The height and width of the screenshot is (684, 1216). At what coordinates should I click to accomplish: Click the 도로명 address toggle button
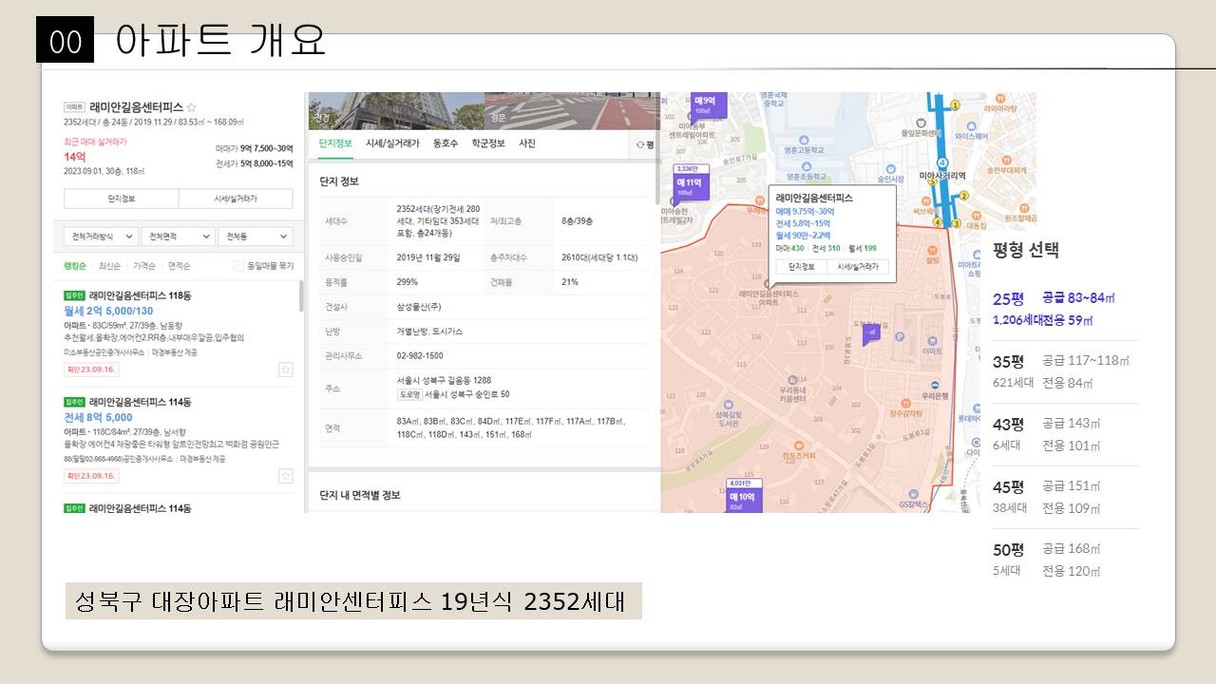pyautogui.click(x=408, y=395)
